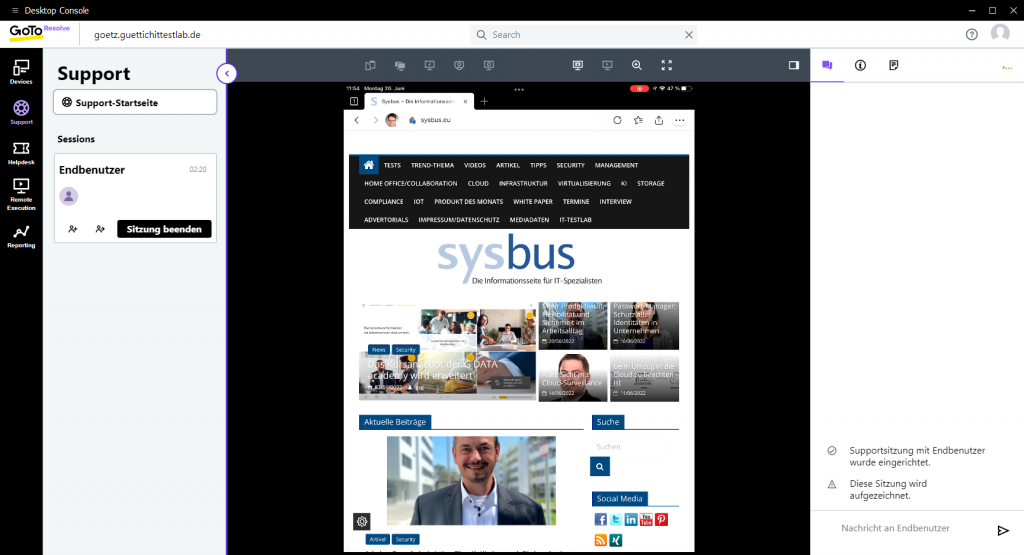The image size is (1024, 555).
Task: Open the Support-Startseite button
Action: [x=135, y=102]
